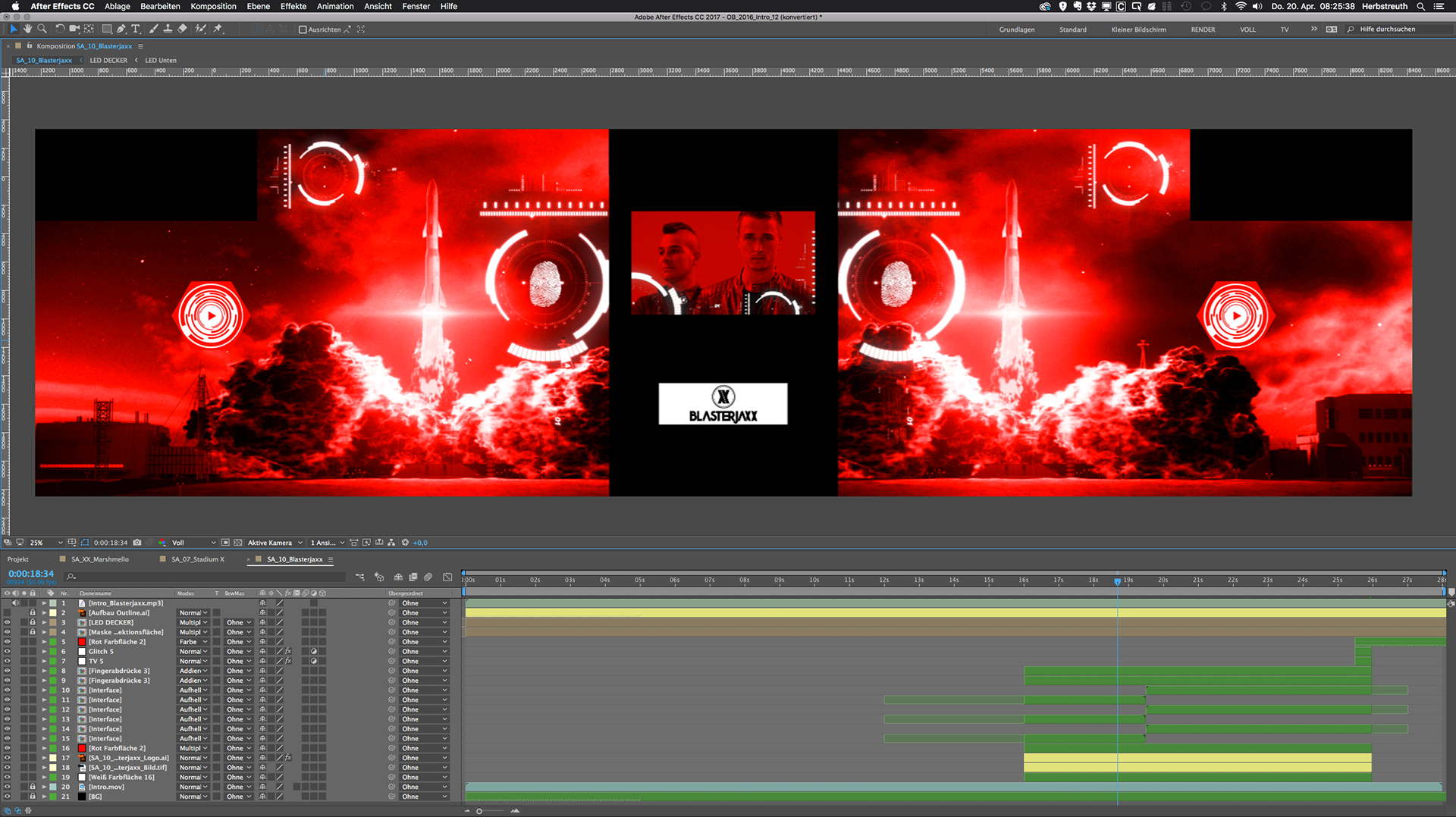1456x817 pixels.
Task: Select the Selection arrow tool
Action: coord(14,29)
